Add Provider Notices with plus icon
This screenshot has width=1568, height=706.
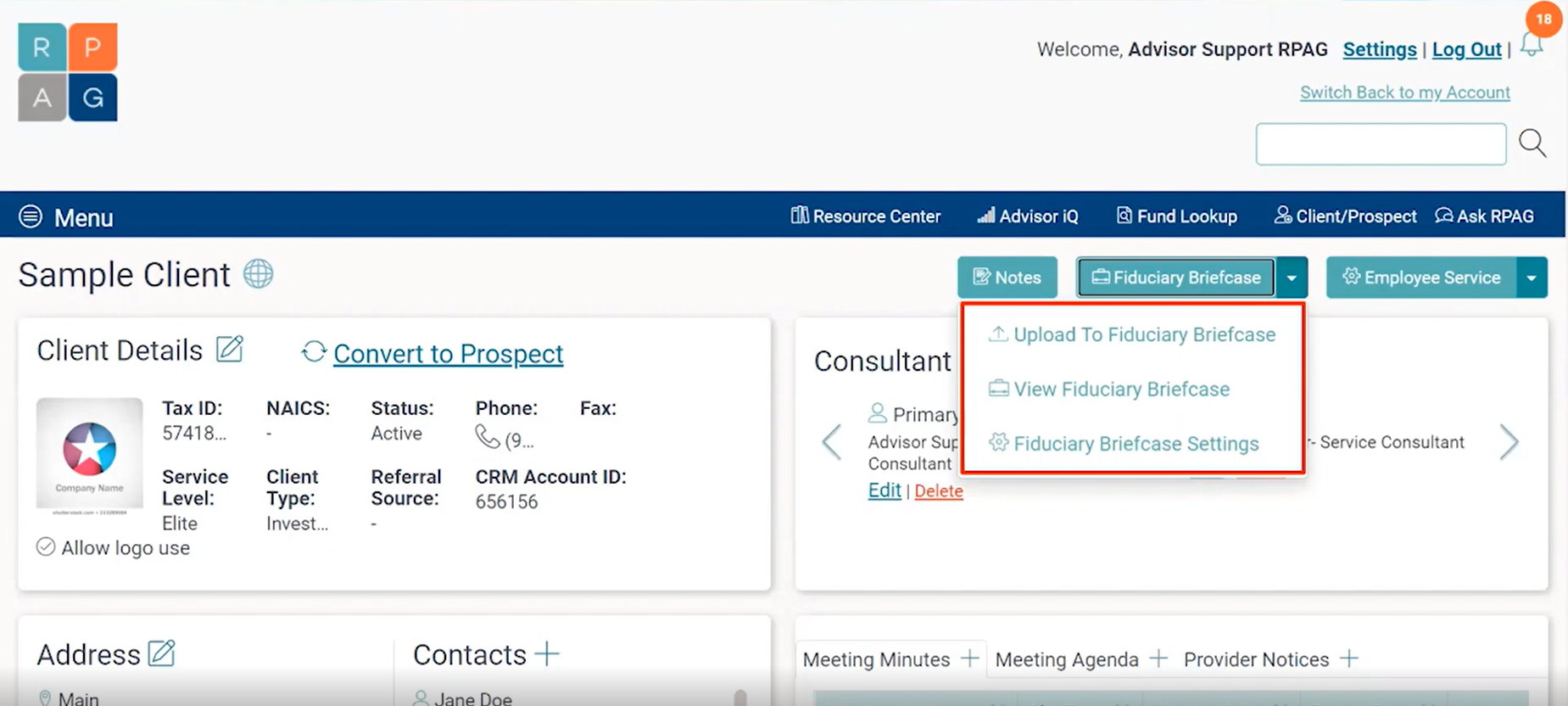click(x=1349, y=658)
